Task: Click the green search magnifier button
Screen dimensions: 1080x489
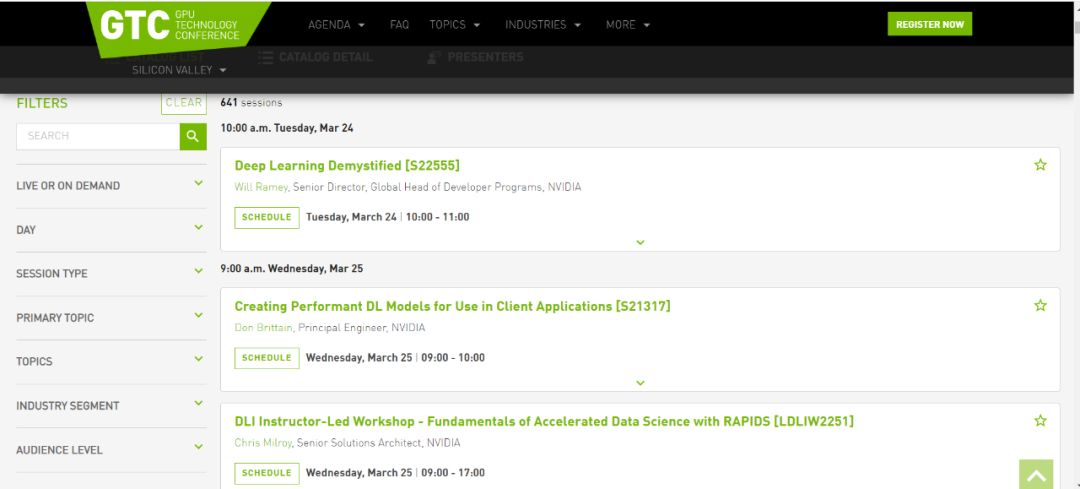Action: (x=193, y=136)
